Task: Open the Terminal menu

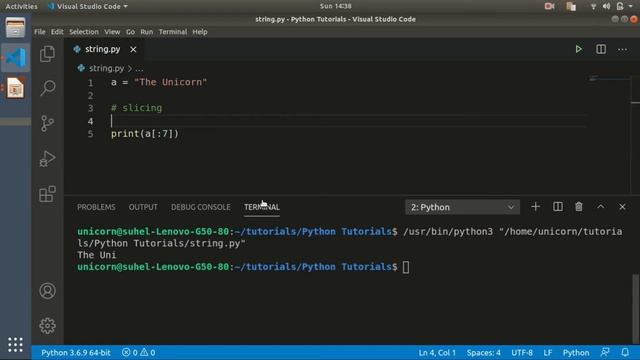Action: coord(173,32)
